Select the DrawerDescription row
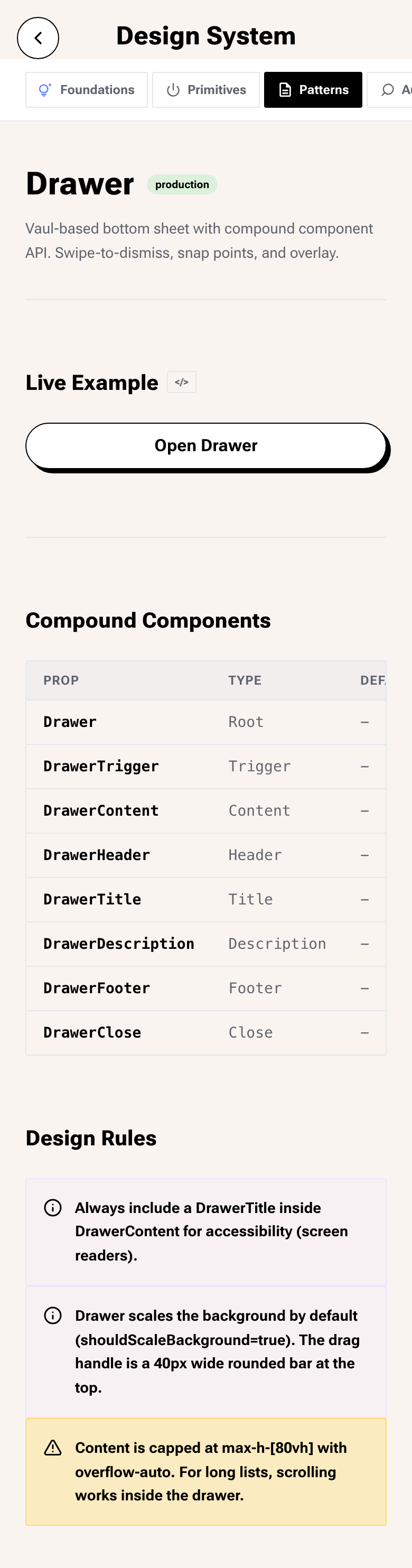 (x=205, y=944)
